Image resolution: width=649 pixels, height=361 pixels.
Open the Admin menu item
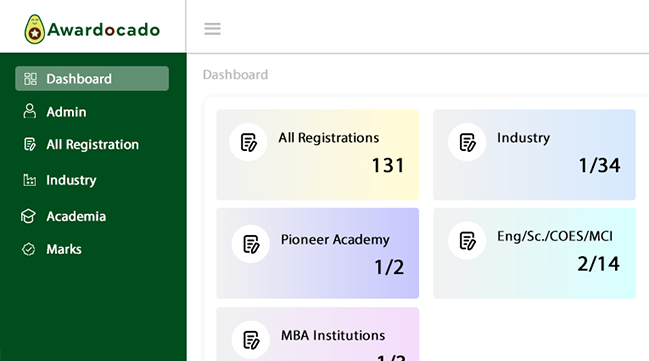pos(66,112)
